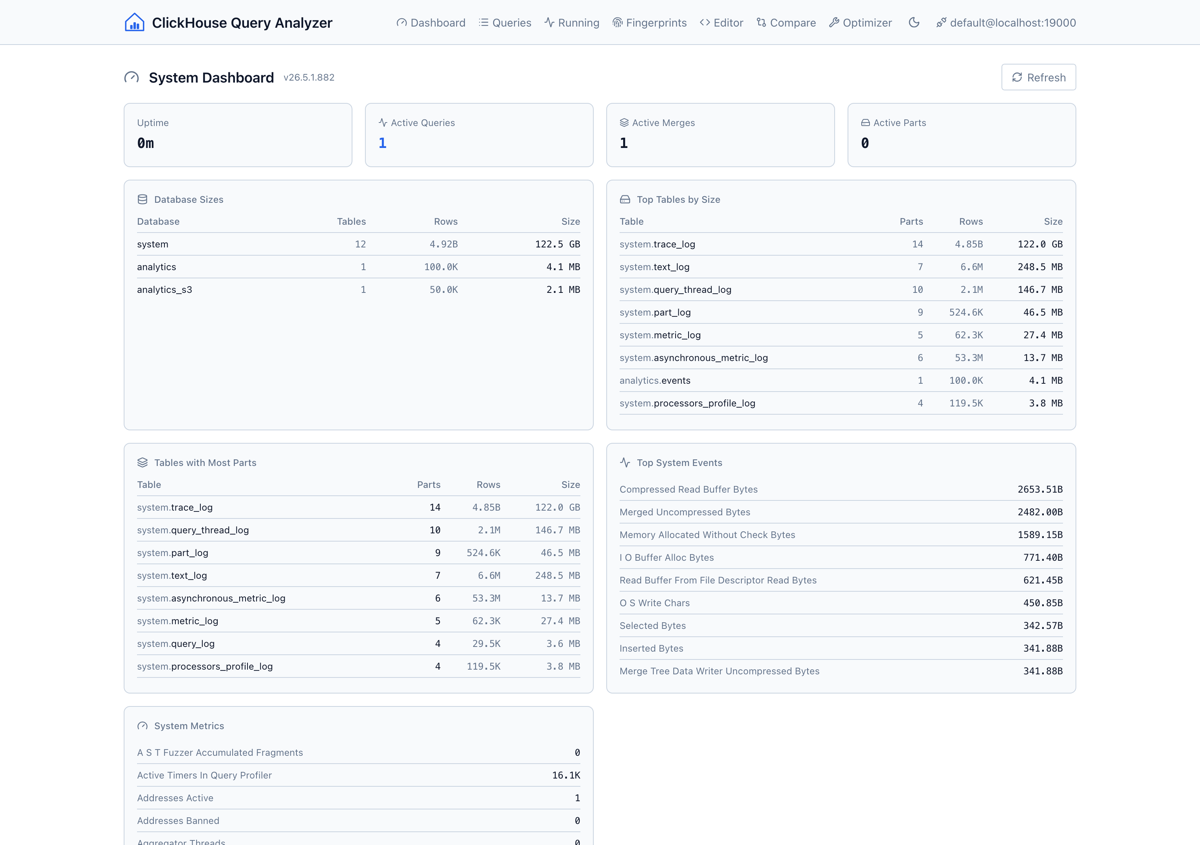Viewport: 1200px width, 845px height.
Task: Click analytics.events table row
Action: tap(841, 381)
